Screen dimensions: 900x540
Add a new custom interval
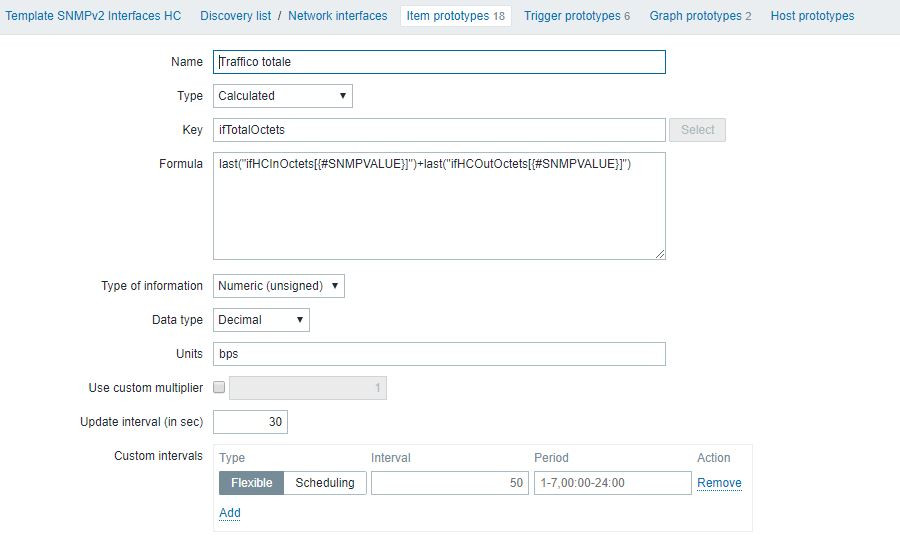pos(230,513)
